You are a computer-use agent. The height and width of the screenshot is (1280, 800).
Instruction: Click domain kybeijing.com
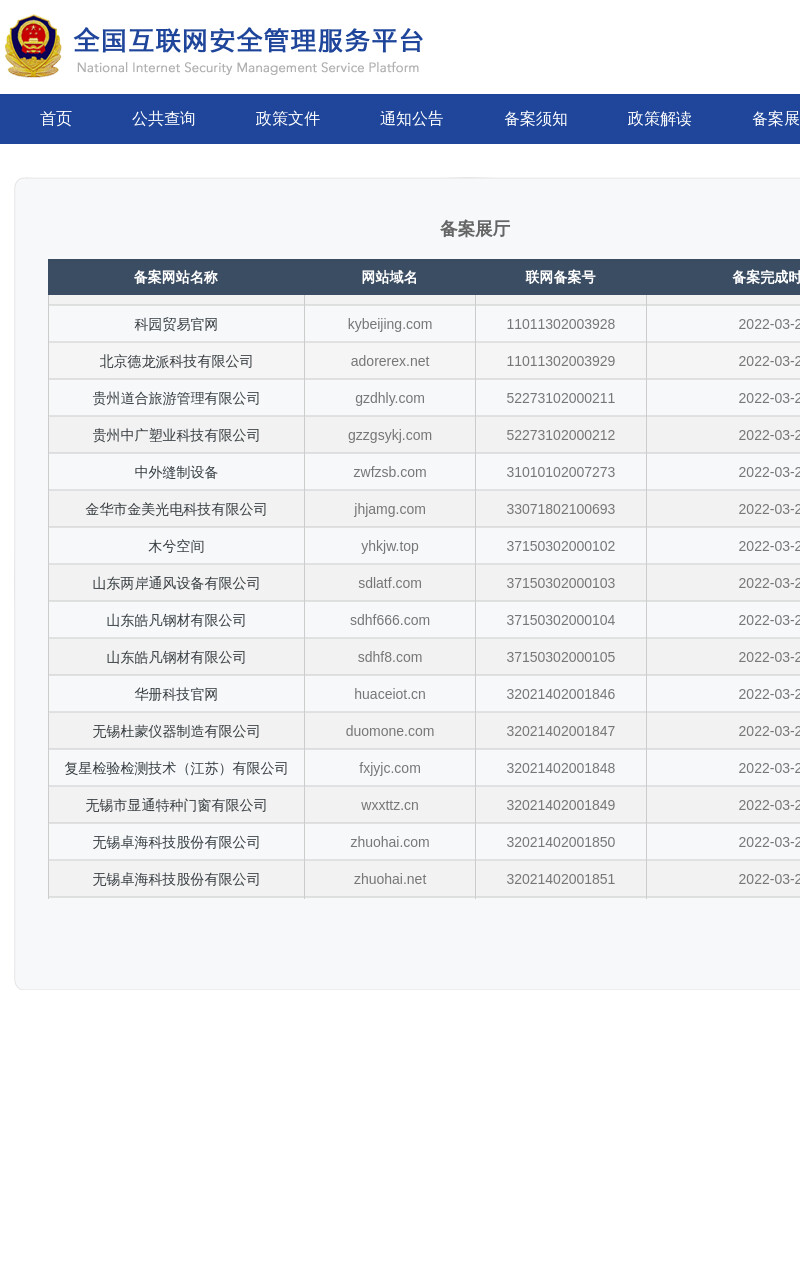point(390,324)
